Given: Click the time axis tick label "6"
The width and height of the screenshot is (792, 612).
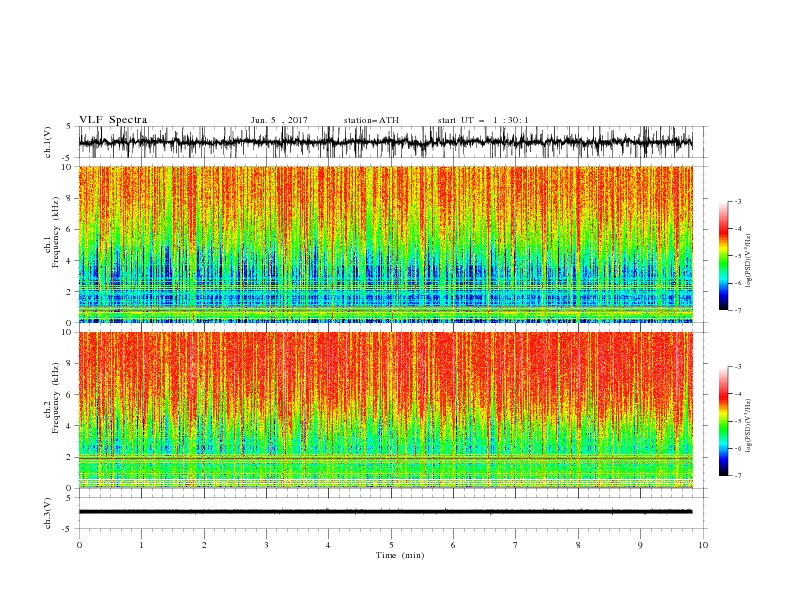Looking at the screenshot, I should 453,545.
